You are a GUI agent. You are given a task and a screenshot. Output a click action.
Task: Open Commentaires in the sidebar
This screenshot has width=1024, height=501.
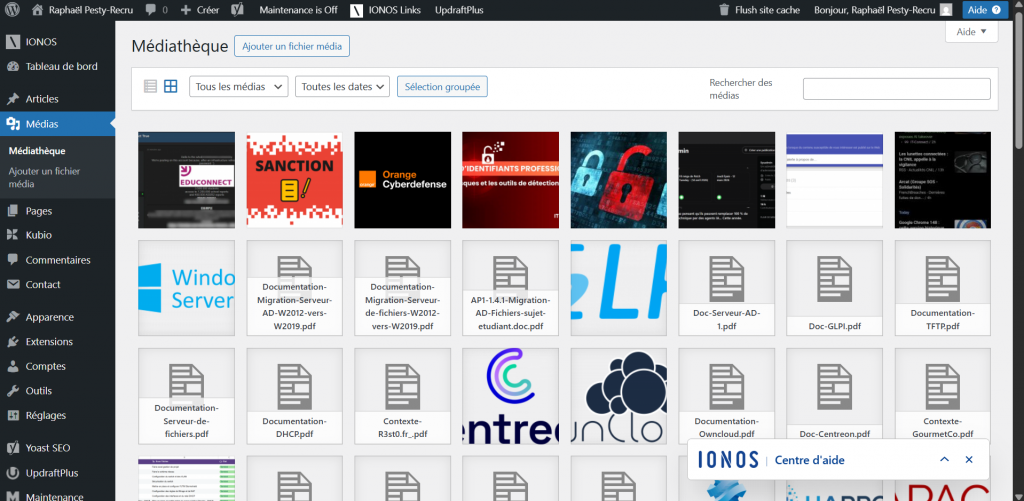[57, 260]
